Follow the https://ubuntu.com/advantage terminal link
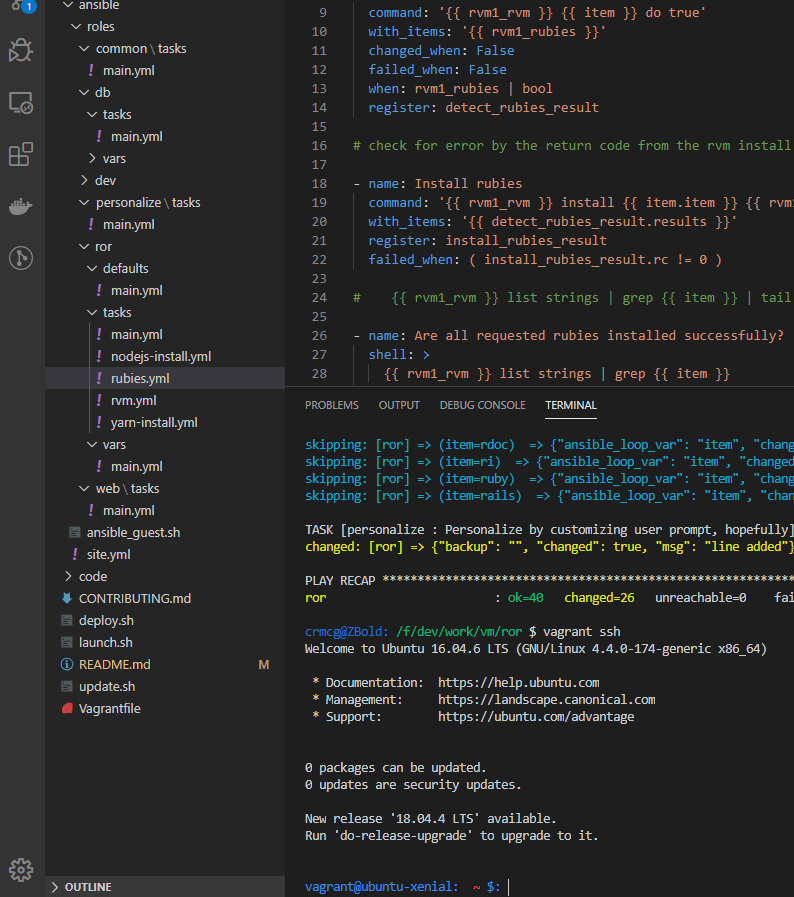The height and width of the screenshot is (897, 794). [x=536, y=717]
